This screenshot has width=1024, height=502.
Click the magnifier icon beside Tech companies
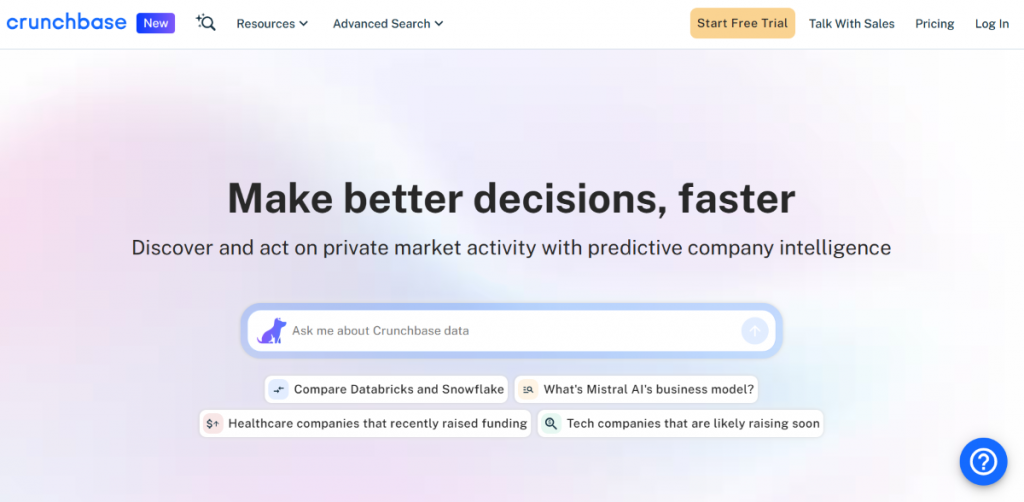550,424
